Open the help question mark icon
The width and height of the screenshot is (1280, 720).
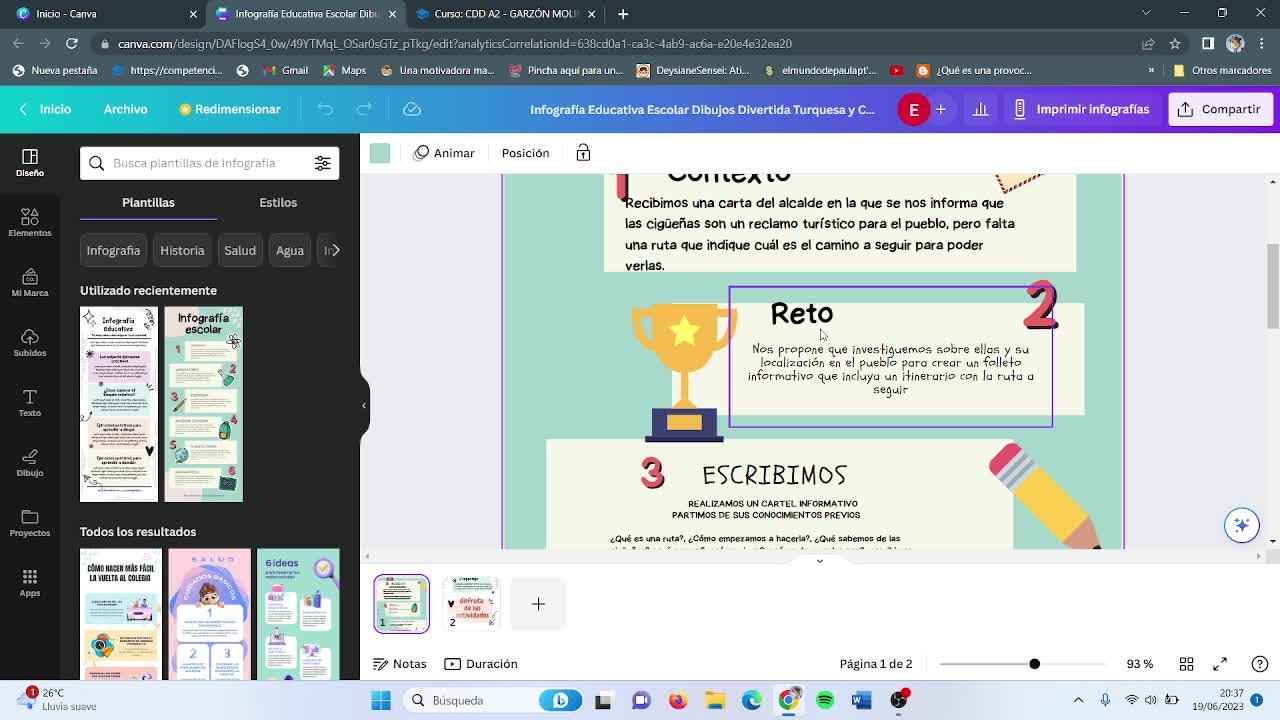[1259, 664]
